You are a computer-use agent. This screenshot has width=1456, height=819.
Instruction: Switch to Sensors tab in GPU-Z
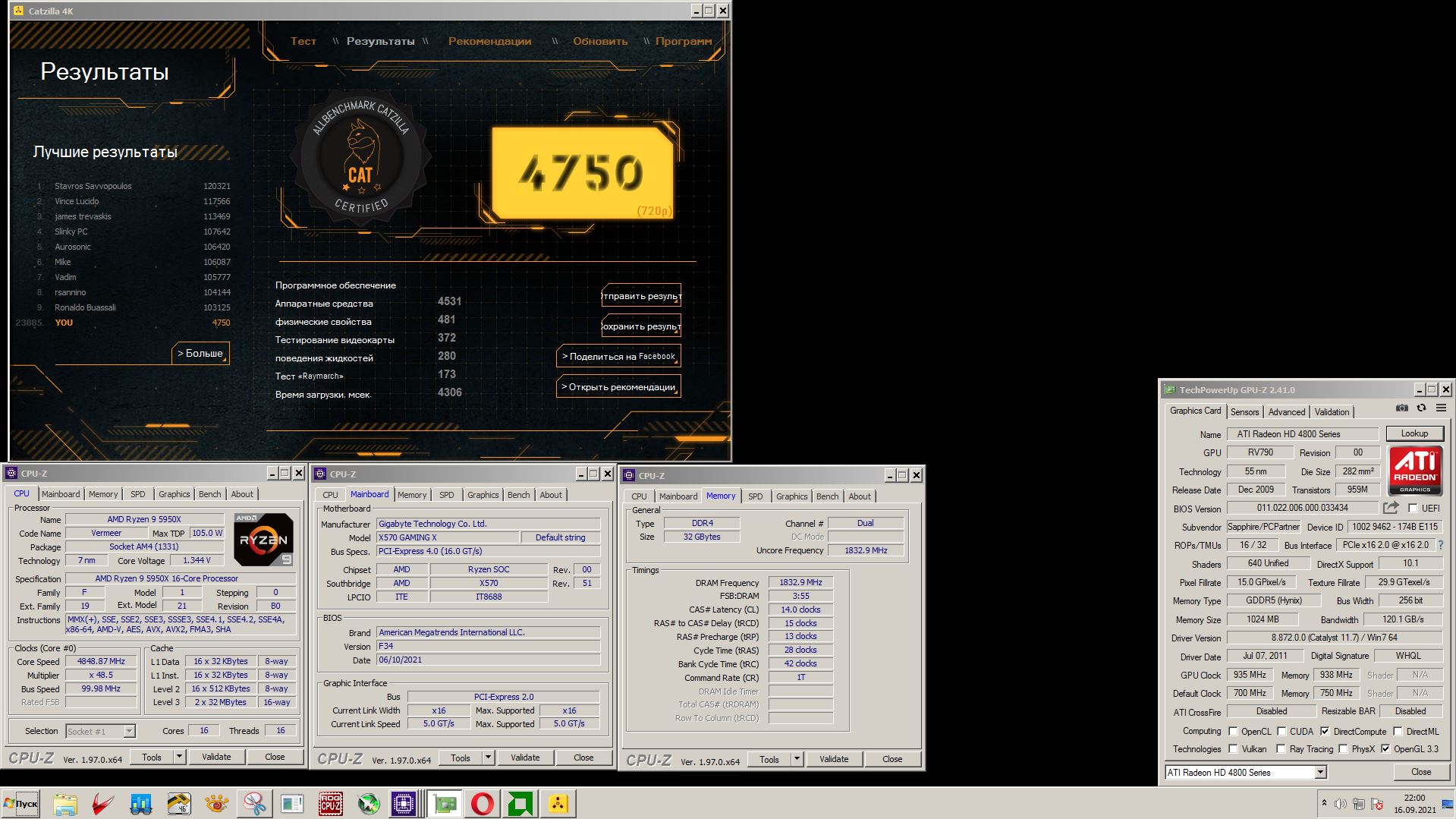point(1244,411)
